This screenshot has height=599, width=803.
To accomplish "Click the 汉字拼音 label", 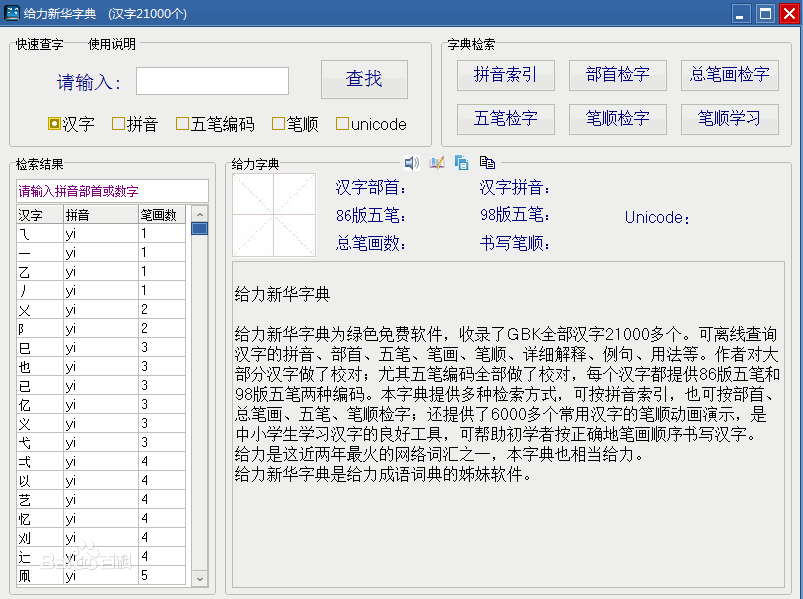I will click(x=515, y=187).
